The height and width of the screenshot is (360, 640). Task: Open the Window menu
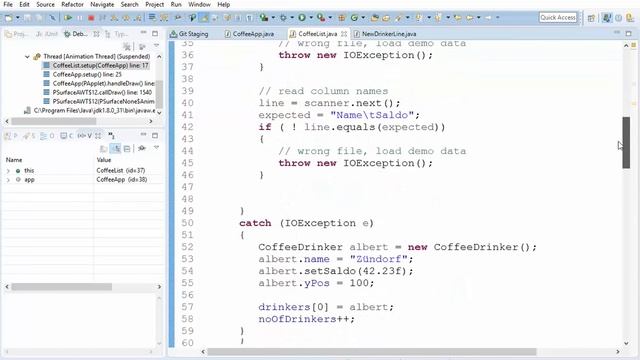[199, 4]
